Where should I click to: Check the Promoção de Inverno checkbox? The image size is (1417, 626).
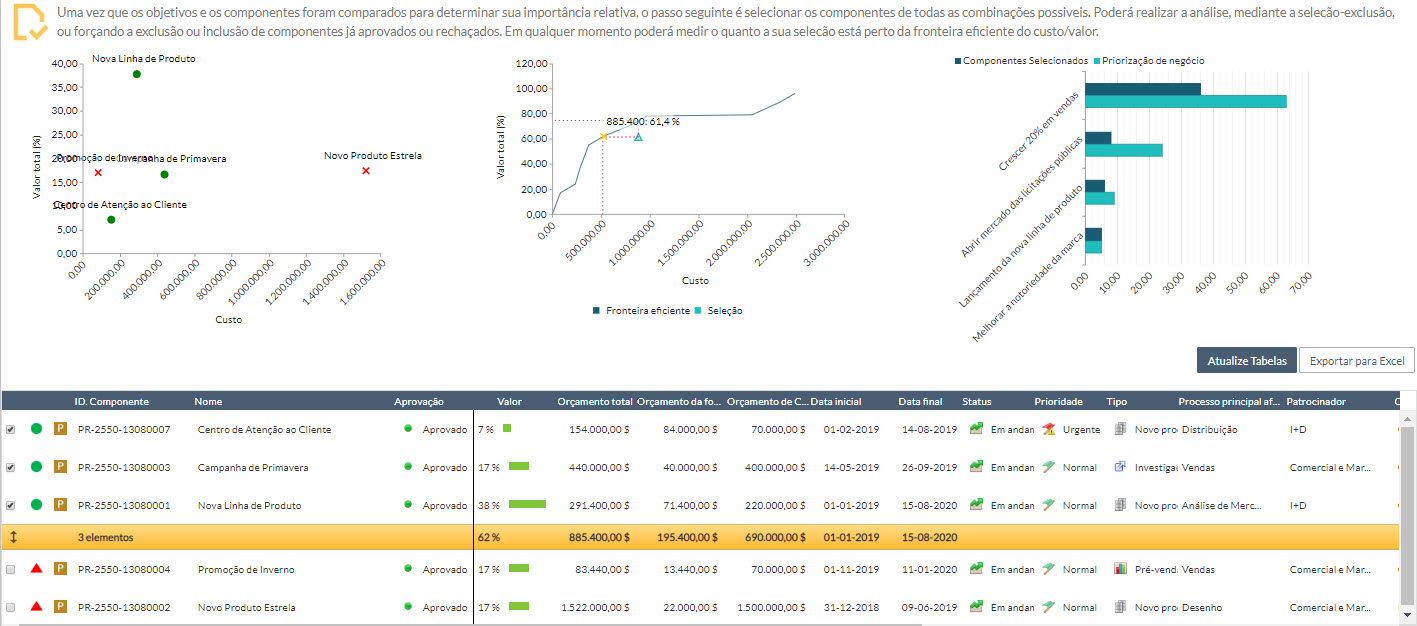click(x=11, y=569)
